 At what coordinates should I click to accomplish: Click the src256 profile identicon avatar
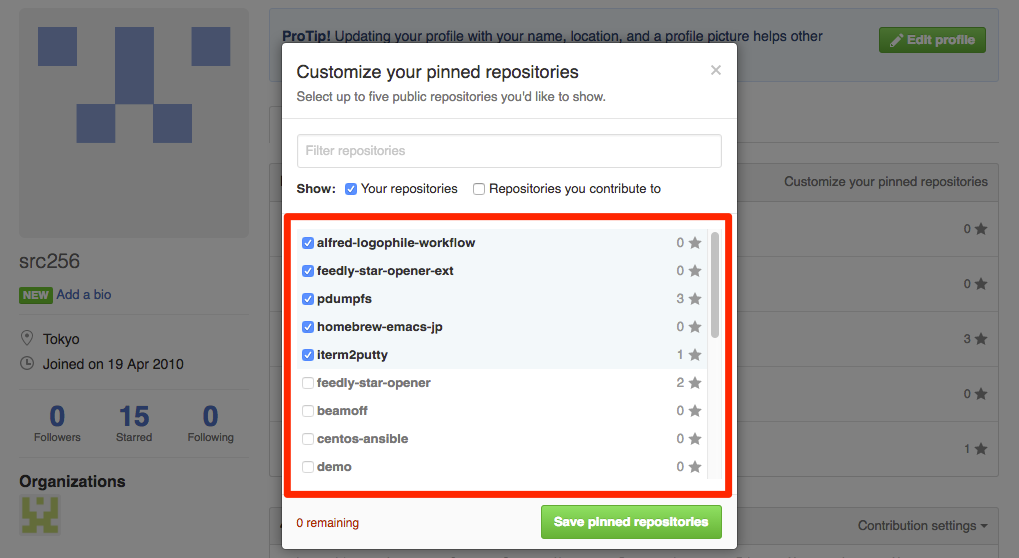(x=134, y=124)
